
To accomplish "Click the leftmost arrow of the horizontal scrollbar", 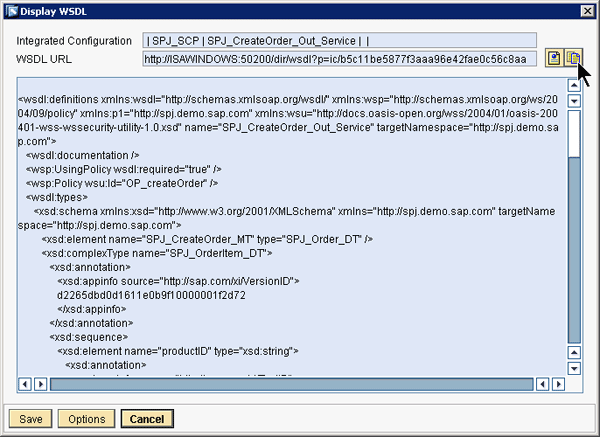I will tap(24, 383).
